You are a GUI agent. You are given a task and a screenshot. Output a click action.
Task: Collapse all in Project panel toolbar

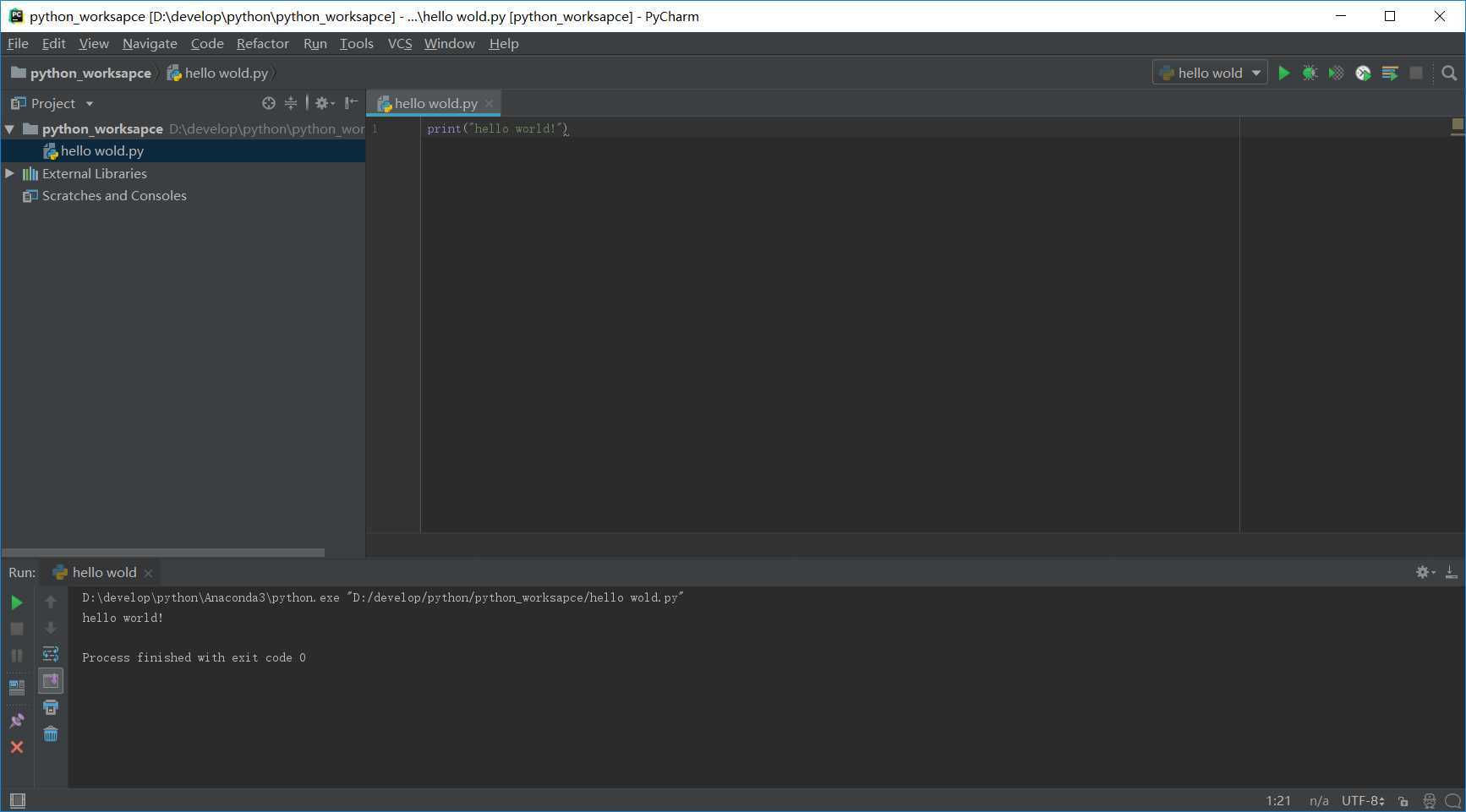(x=291, y=103)
